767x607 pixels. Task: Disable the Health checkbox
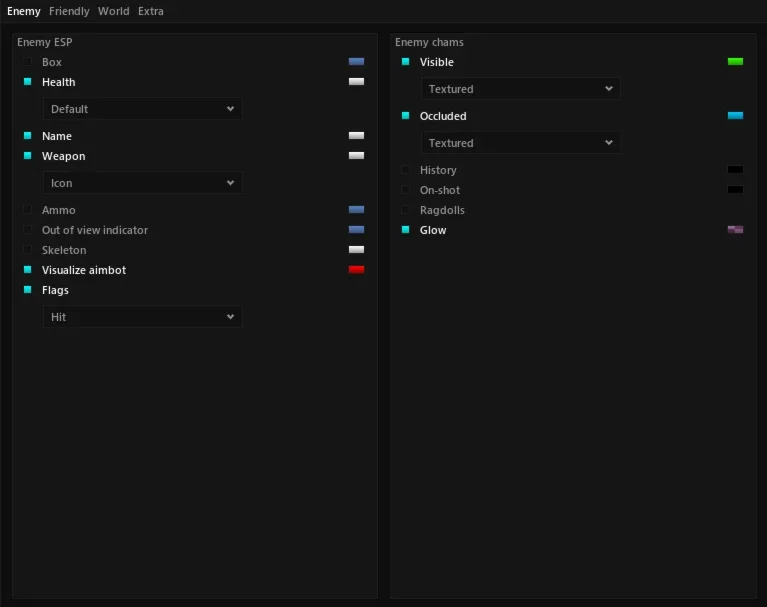tap(27, 82)
